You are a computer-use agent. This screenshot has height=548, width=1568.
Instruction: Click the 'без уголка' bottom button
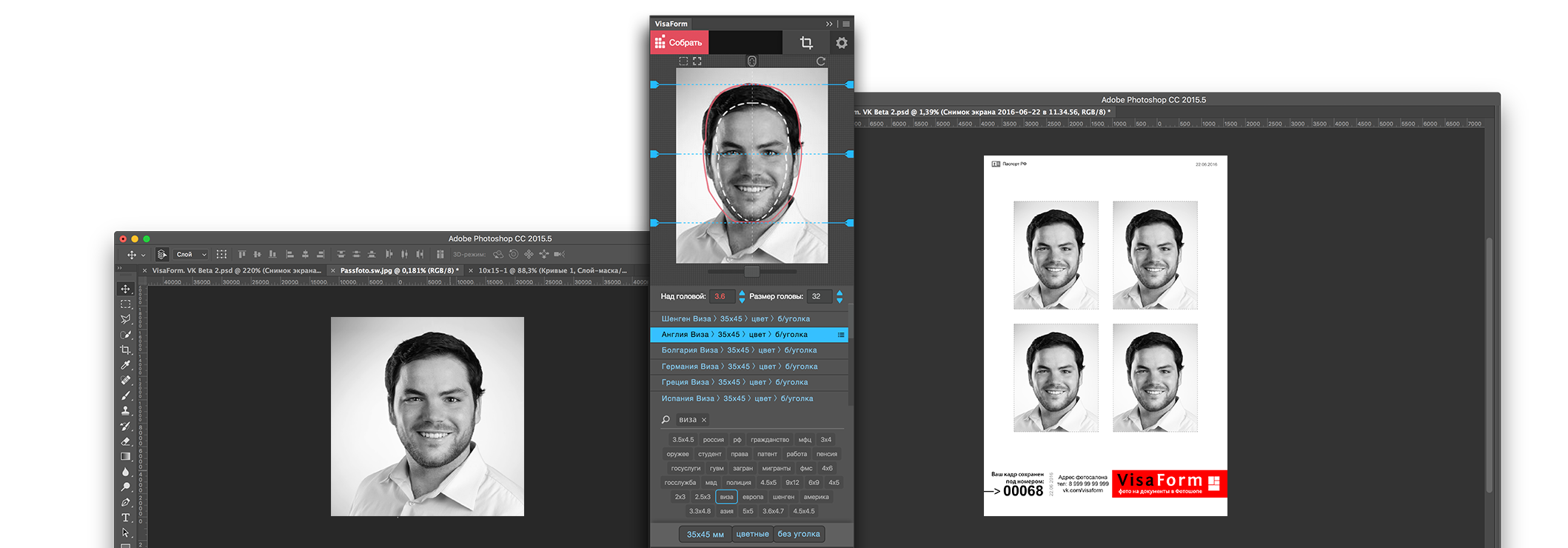pos(799,534)
